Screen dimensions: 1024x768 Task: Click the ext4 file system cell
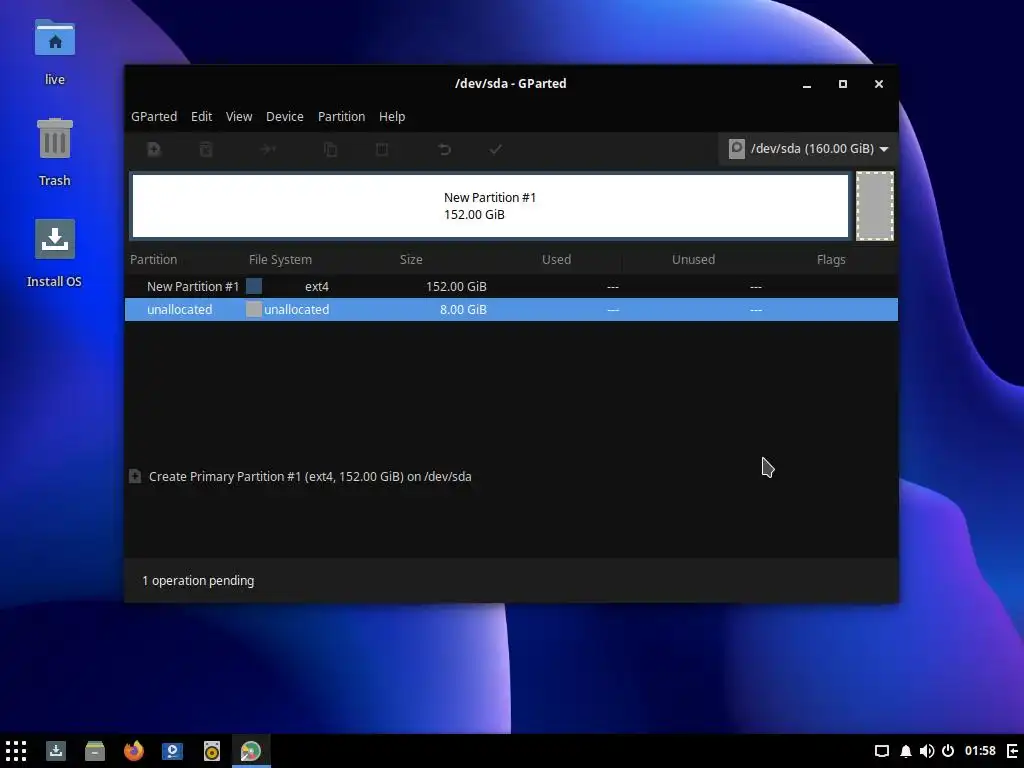tap(317, 287)
